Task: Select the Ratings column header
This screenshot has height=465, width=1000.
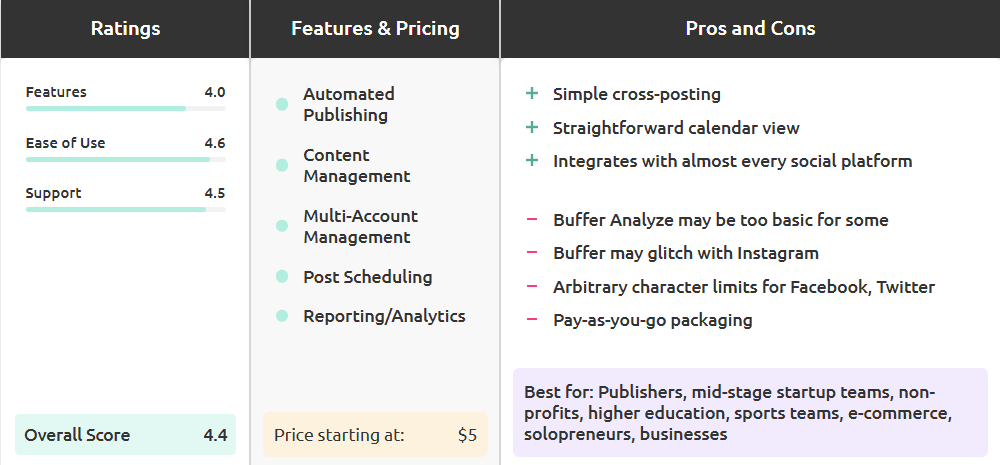Action: point(124,29)
